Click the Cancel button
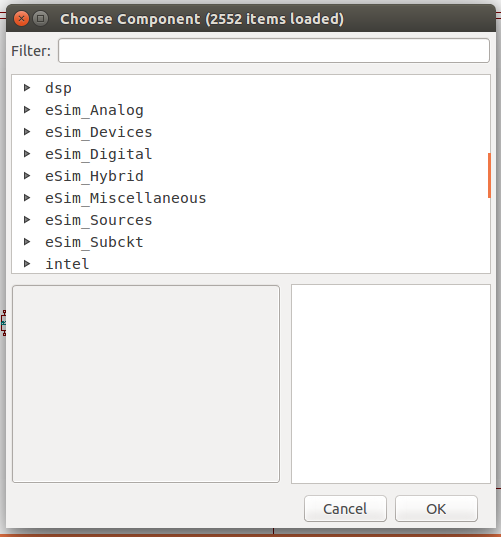The height and width of the screenshot is (537, 501). [x=345, y=509]
